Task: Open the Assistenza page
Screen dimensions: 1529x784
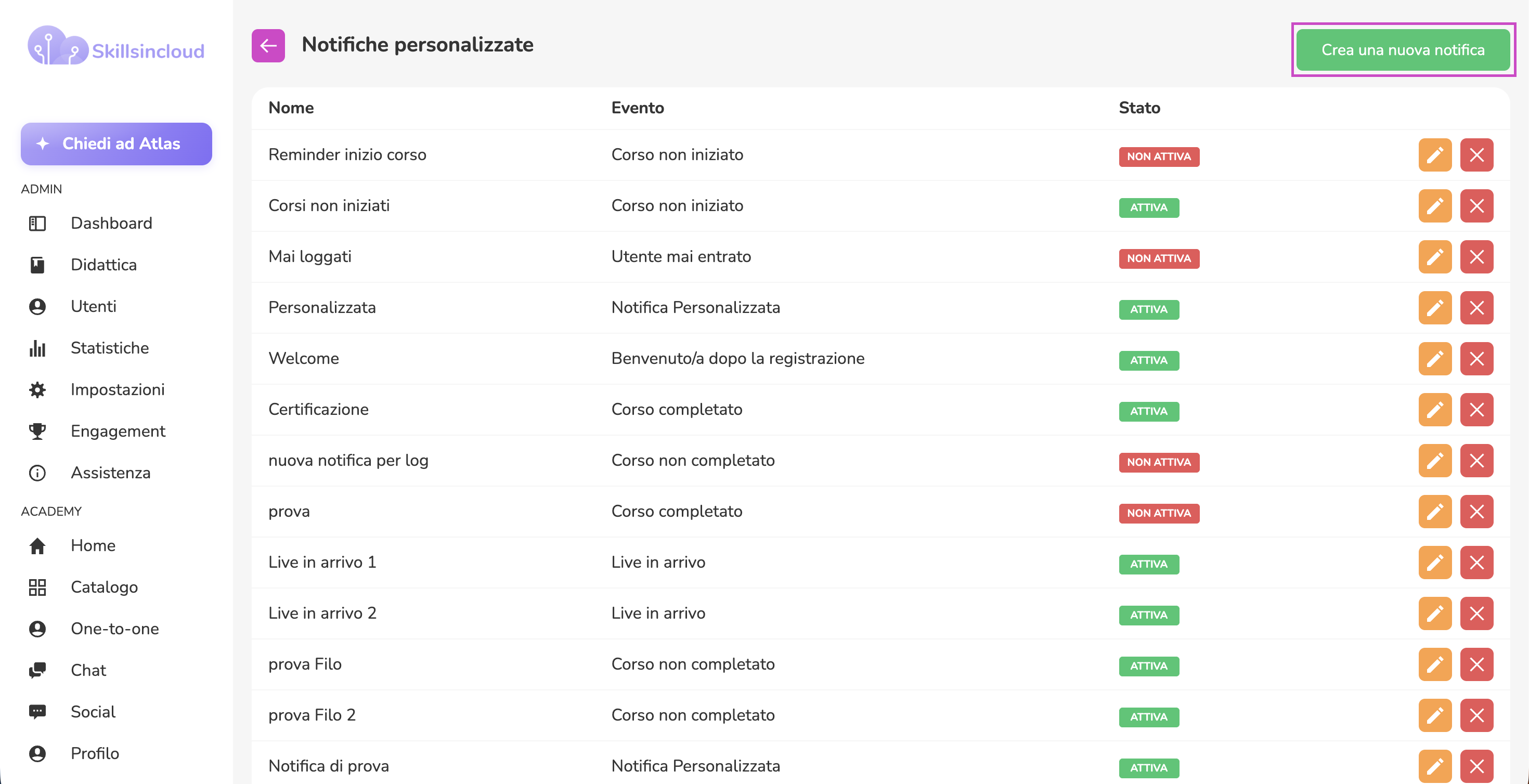Action: [x=110, y=473]
